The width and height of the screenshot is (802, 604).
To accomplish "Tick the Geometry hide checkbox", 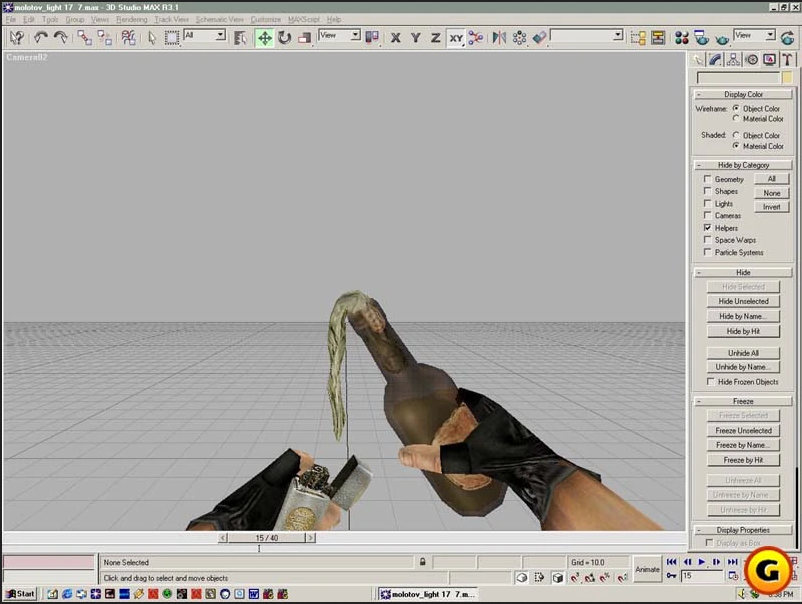I will point(707,179).
